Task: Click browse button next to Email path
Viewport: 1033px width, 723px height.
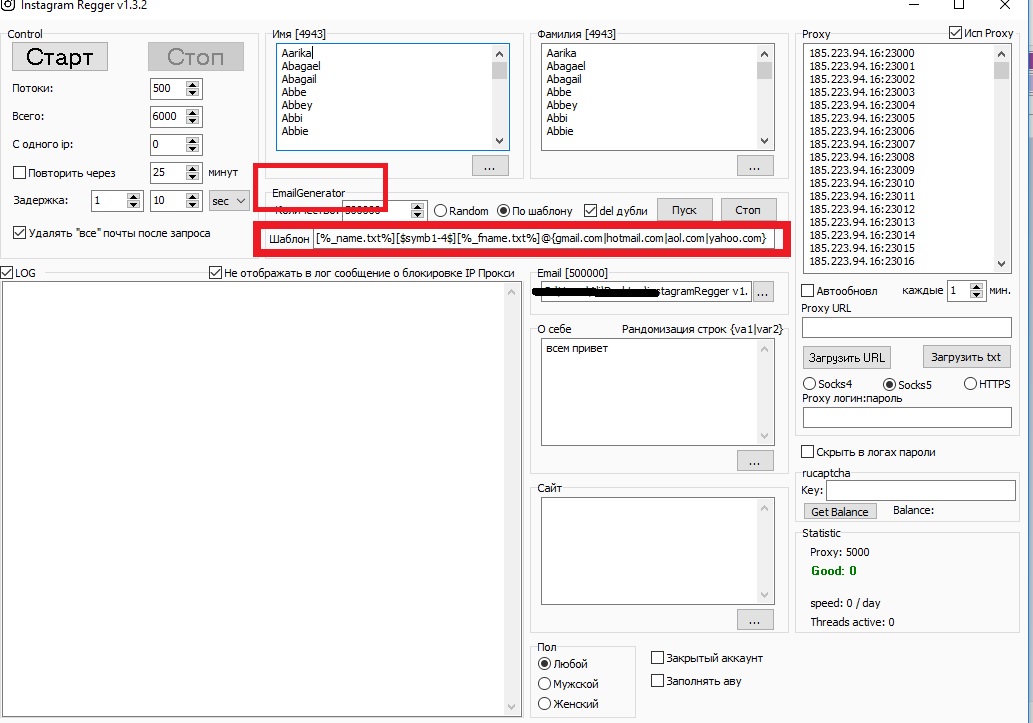Action: [x=763, y=292]
